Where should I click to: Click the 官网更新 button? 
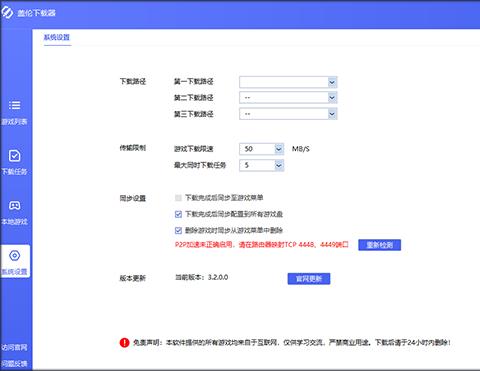[309, 279]
